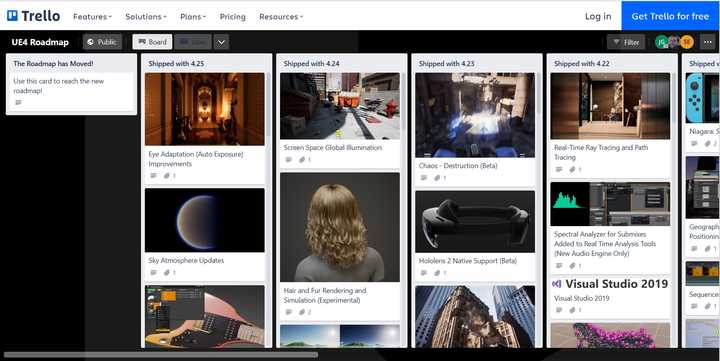Open the board menu three-dots icon
The width and height of the screenshot is (720, 361).
708,42
